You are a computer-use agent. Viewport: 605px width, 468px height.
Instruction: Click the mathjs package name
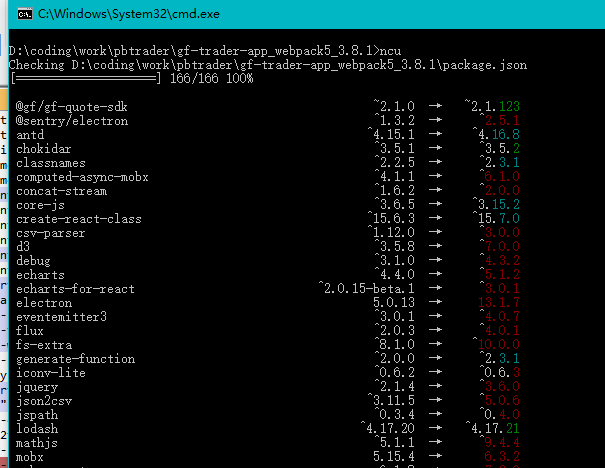tap(37, 443)
